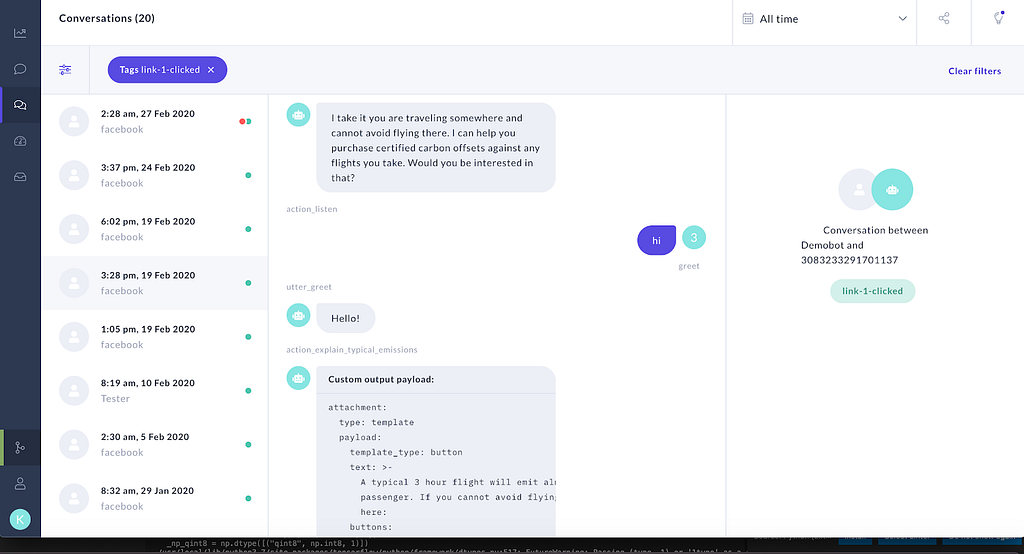
Task: Select conversation from 3:28 pm, 19 Feb 2020
Action: (155, 283)
